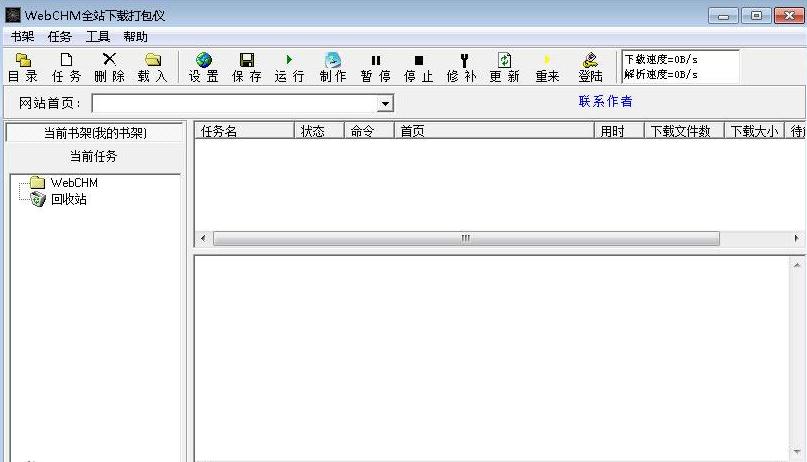807x462 pixels.
Task: Maximize the WebCHM window
Action: click(756, 15)
